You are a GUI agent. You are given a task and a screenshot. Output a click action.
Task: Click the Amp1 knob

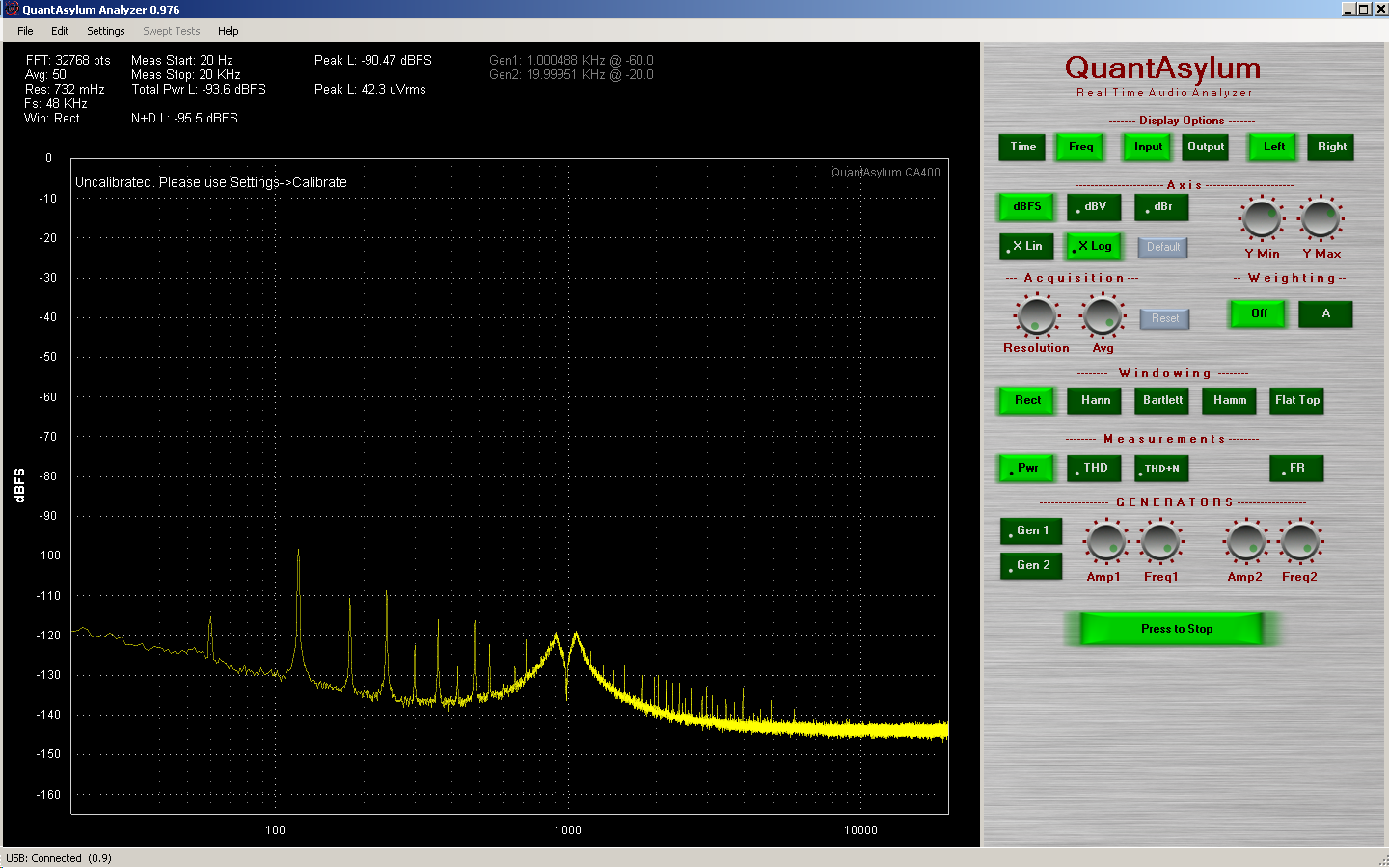pos(1105,542)
